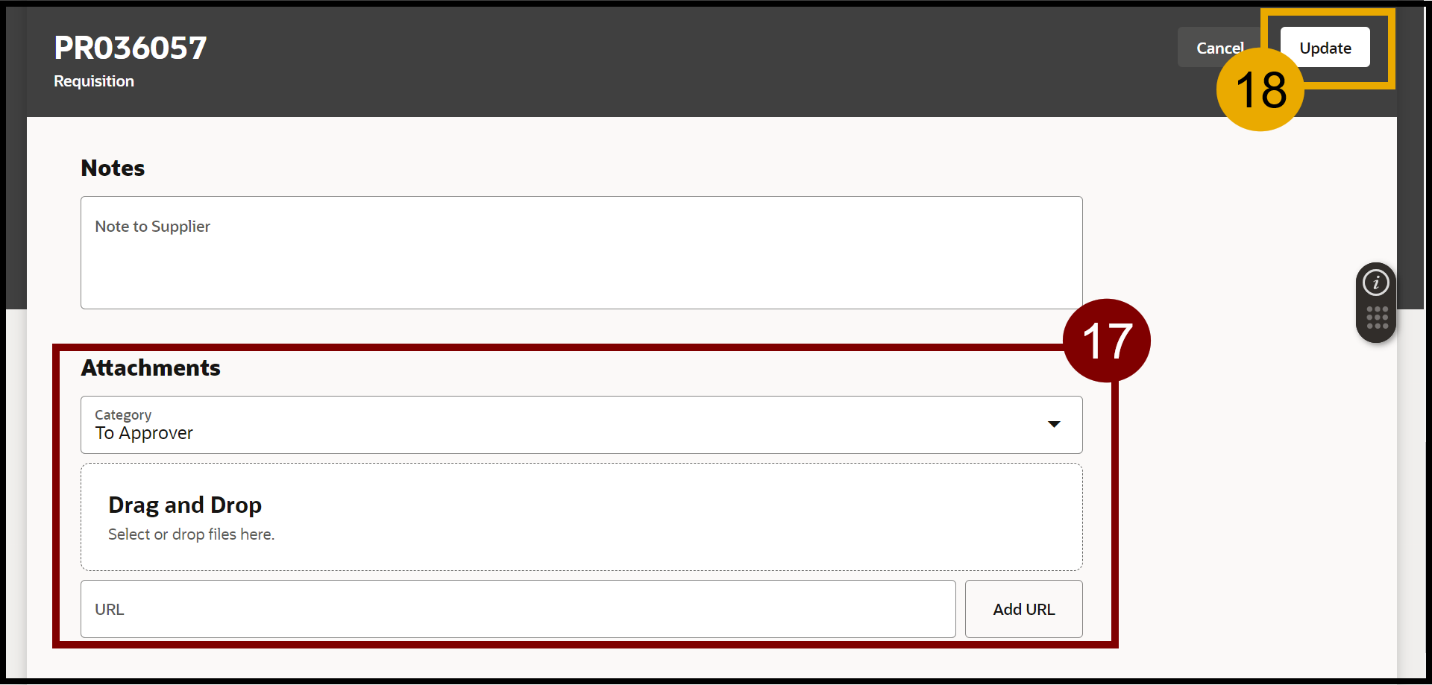
Task: Click into the URL input field
Action: click(x=517, y=609)
